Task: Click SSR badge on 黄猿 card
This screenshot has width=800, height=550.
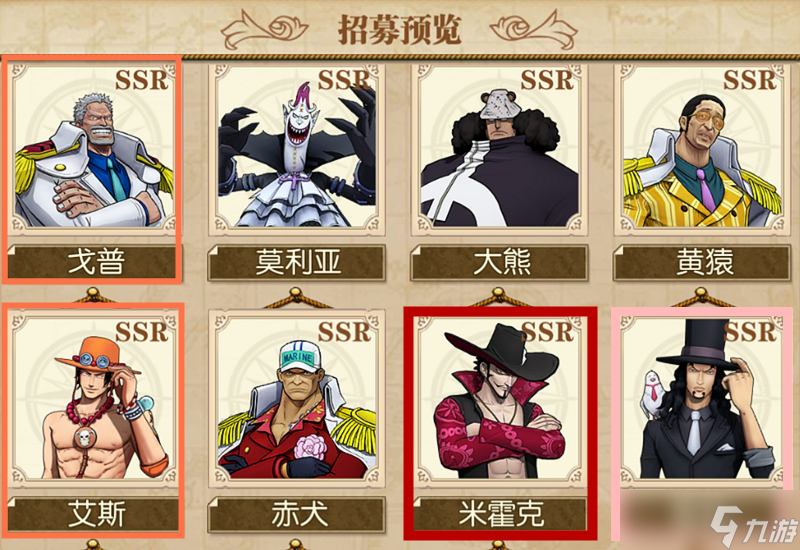Action: [x=750, y=80]
